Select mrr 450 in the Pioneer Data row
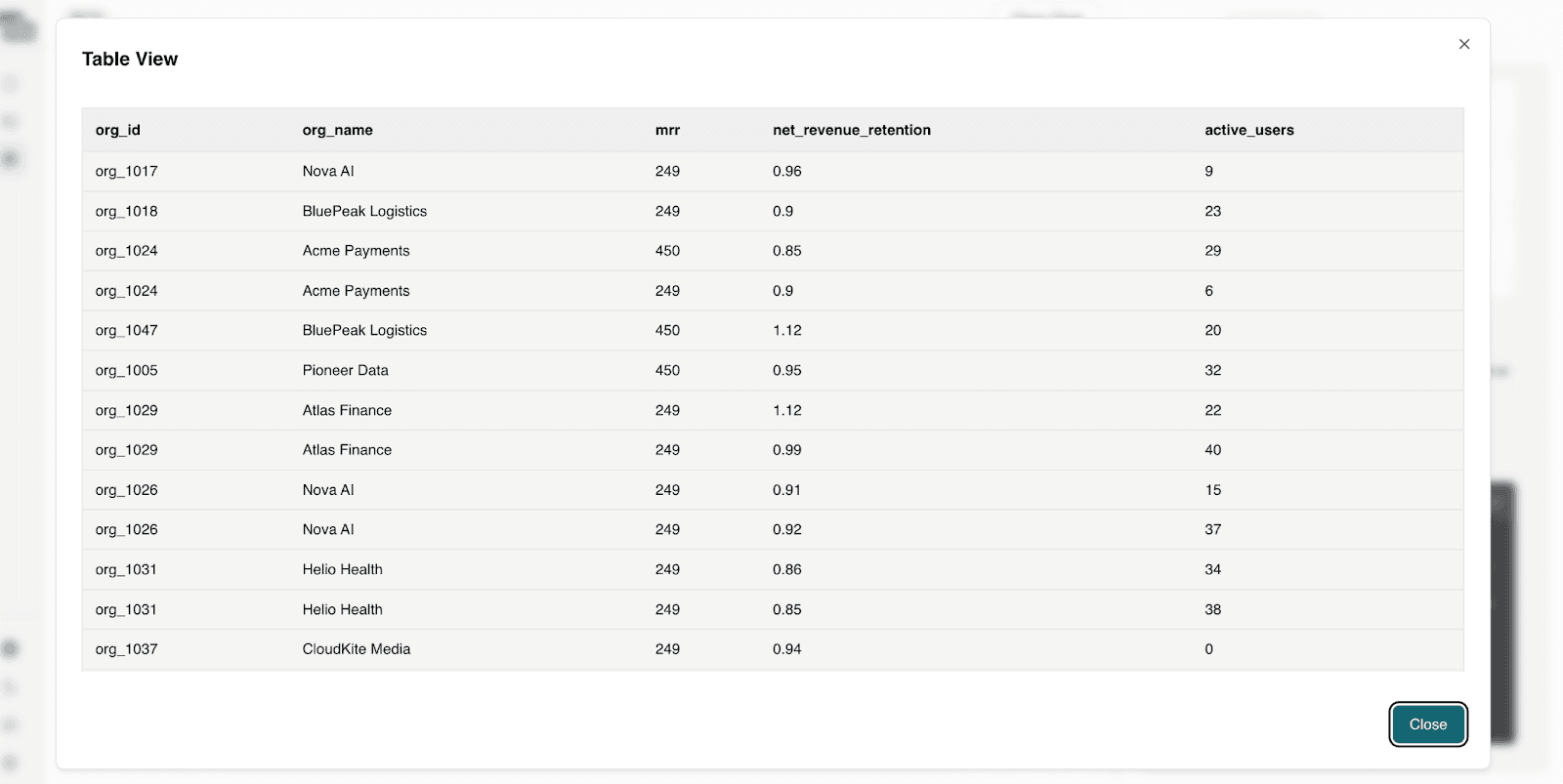Viewport: 1563px width, 784px height. 667,370
